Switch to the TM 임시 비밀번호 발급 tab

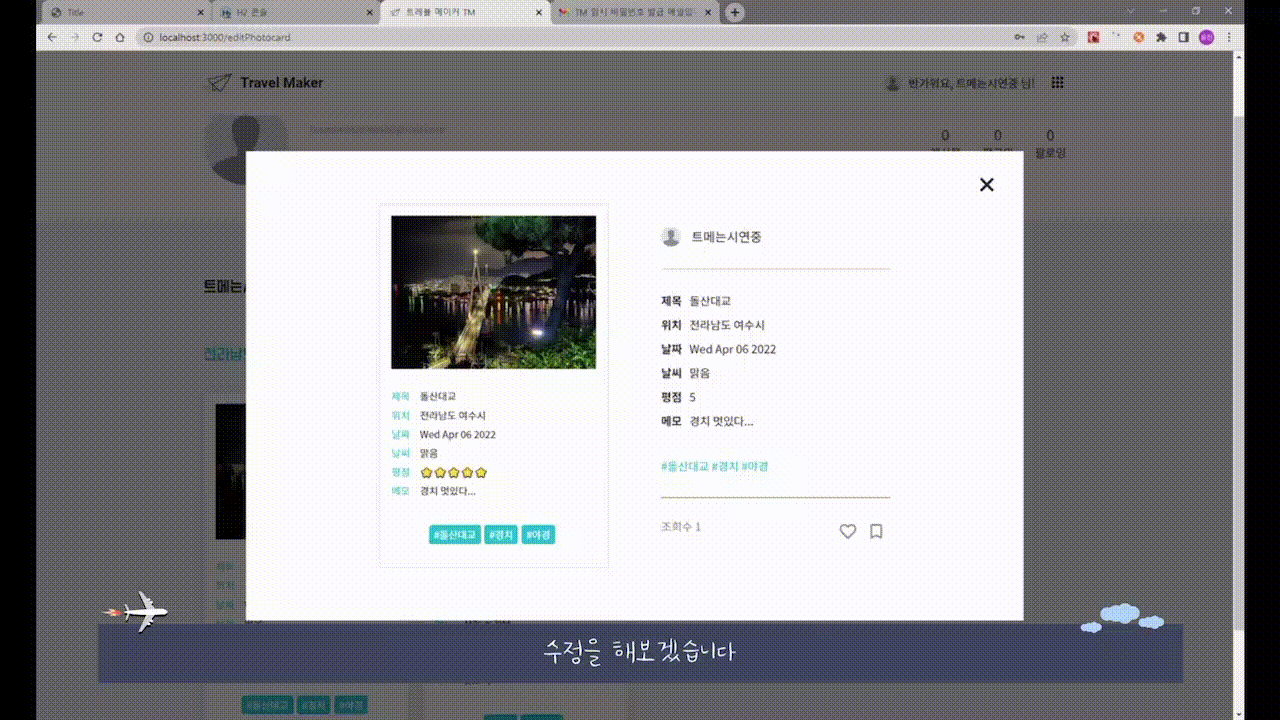[x=635, y=12]
